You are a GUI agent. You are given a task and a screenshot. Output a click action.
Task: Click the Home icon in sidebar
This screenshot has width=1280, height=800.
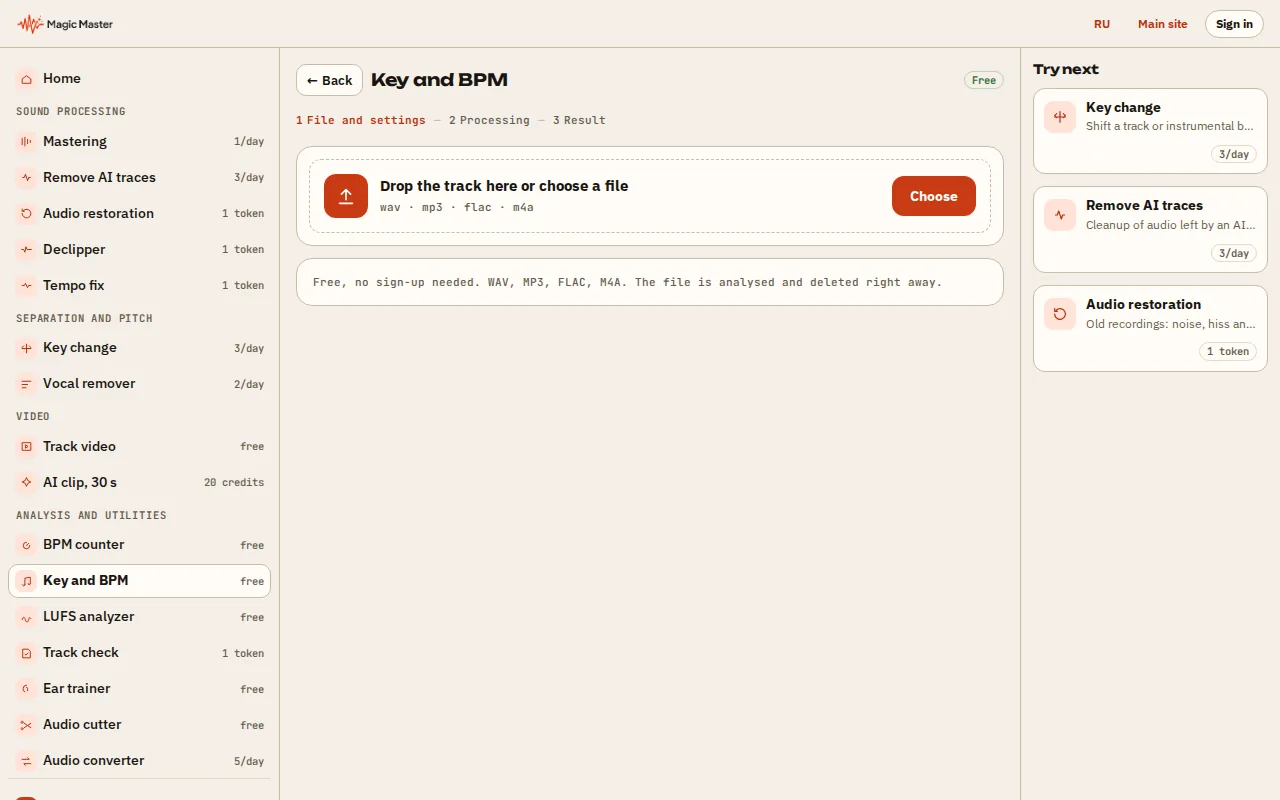[x=26, y=78]
